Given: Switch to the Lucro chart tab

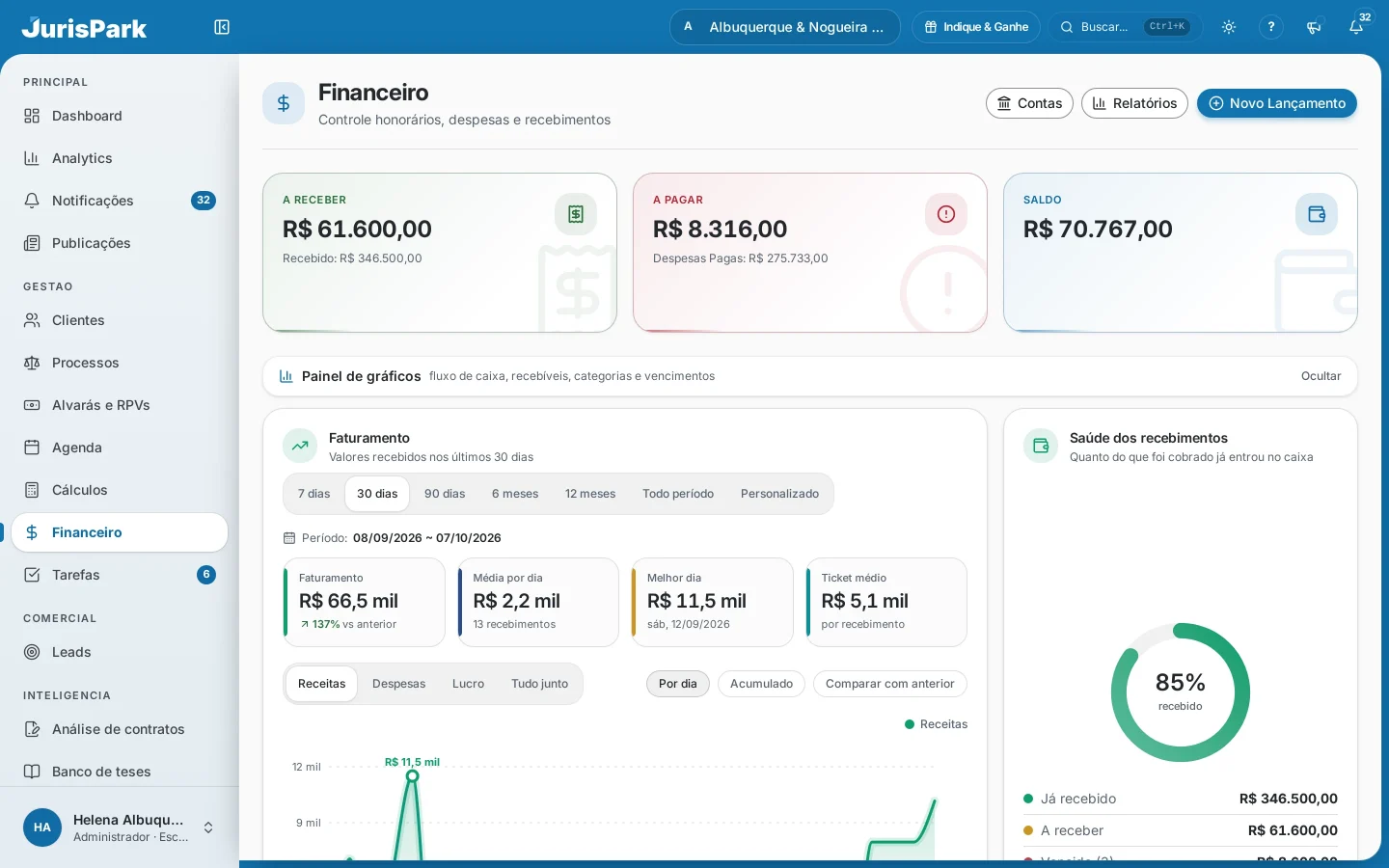Looking at the screenshot, I should pyautogui.click(x=468, y=684).
